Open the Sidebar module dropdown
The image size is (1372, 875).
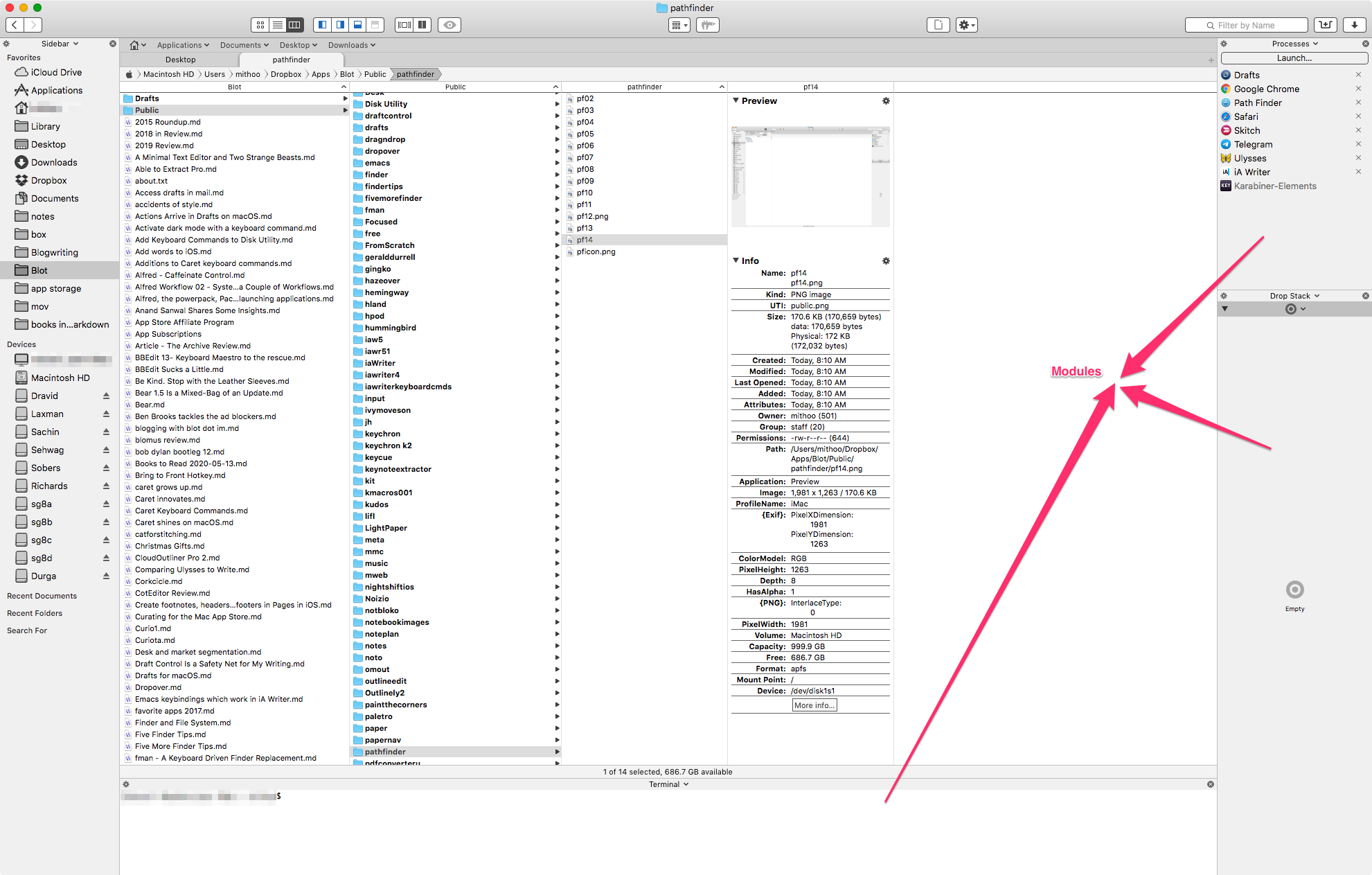coord(60,44)
